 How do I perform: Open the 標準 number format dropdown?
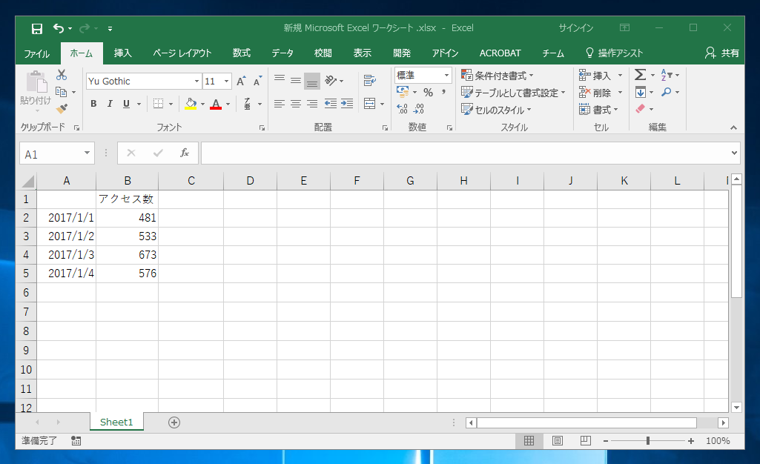[446, 75]
